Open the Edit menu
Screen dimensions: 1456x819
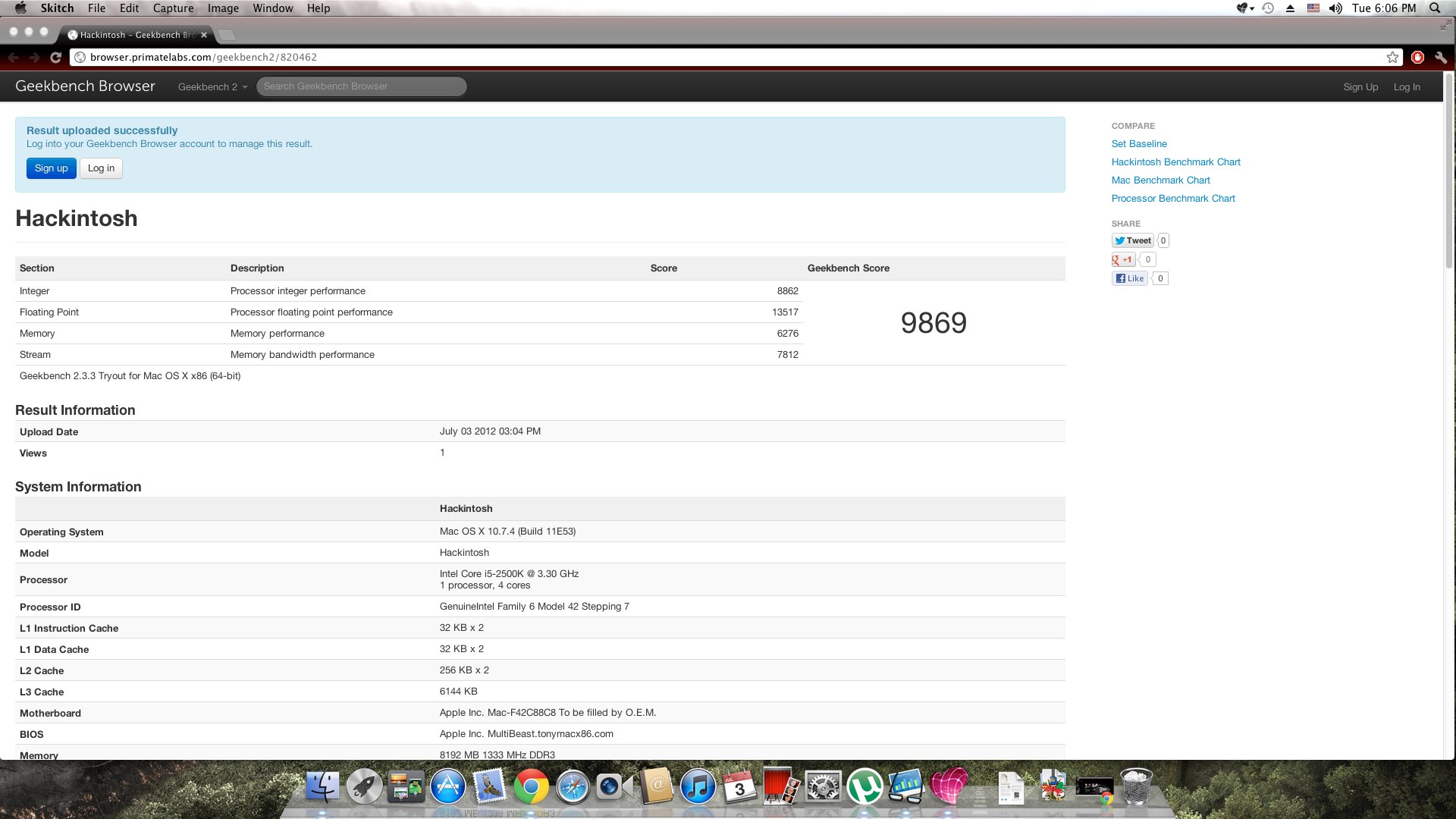[129, 8]
